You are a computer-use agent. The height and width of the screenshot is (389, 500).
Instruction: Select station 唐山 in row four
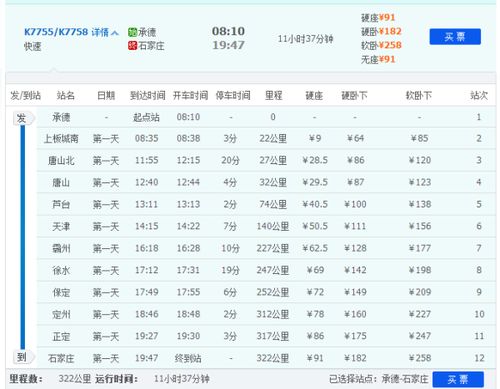(x=61, y=182)
